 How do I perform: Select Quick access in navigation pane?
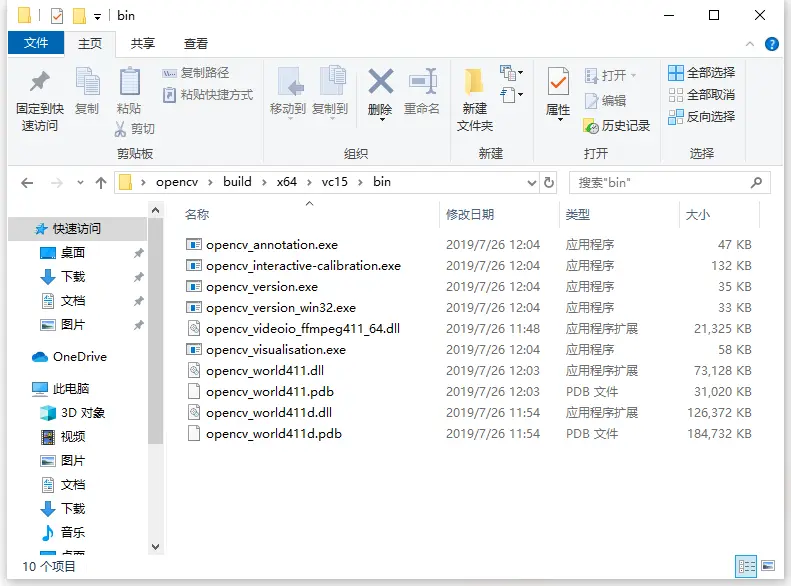(x=77, y=229)
